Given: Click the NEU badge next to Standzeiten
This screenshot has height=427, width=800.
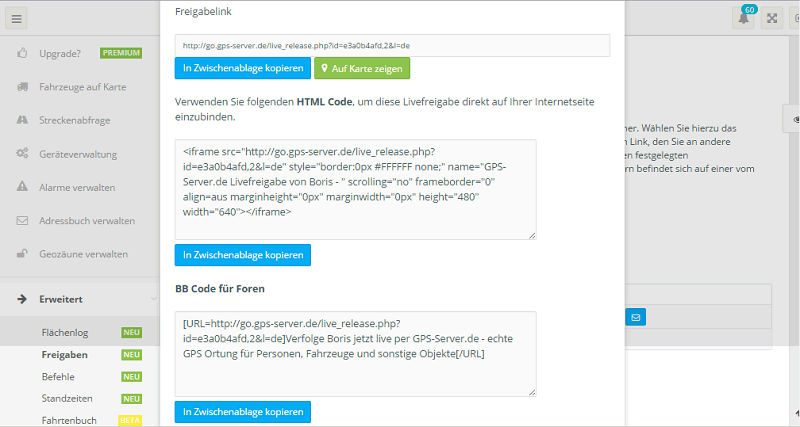Looking at the screenshot, I should click(x=132, y=398).
